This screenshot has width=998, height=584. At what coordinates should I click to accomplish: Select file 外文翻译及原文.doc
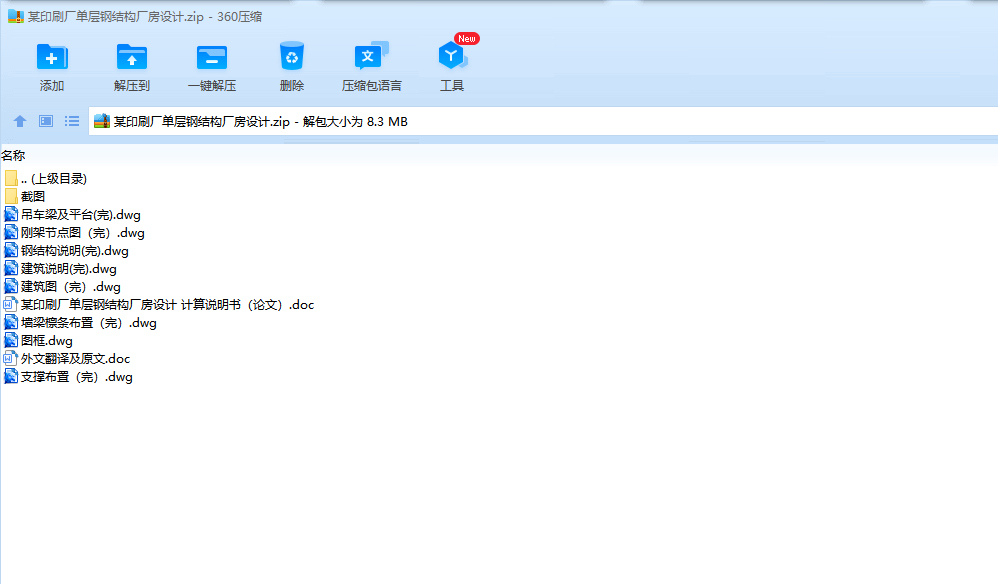tap(66, 359)
